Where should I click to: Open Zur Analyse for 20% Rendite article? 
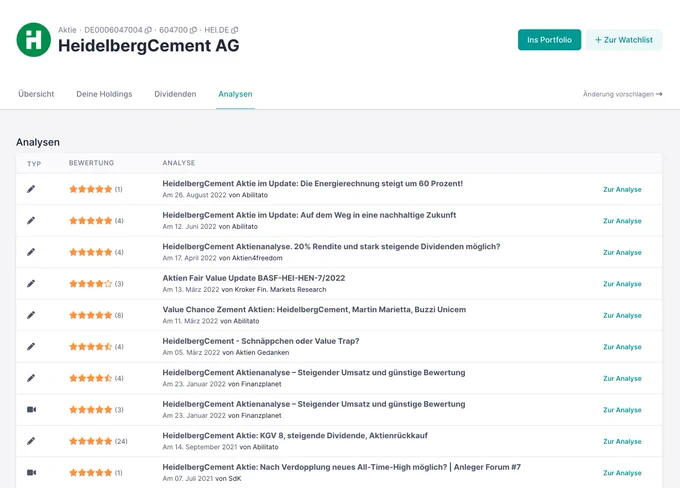pyautogui.click(x=622, y=252)
